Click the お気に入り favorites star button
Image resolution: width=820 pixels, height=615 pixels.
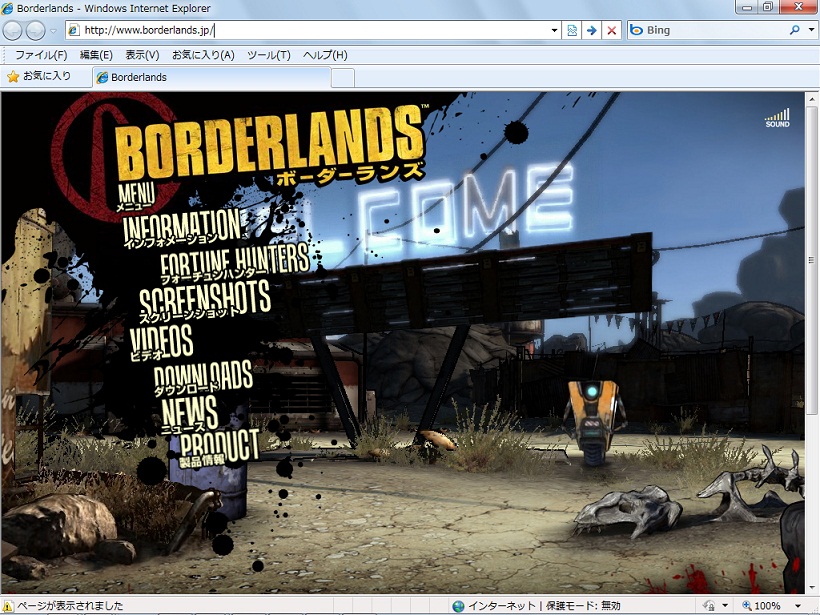39,76
